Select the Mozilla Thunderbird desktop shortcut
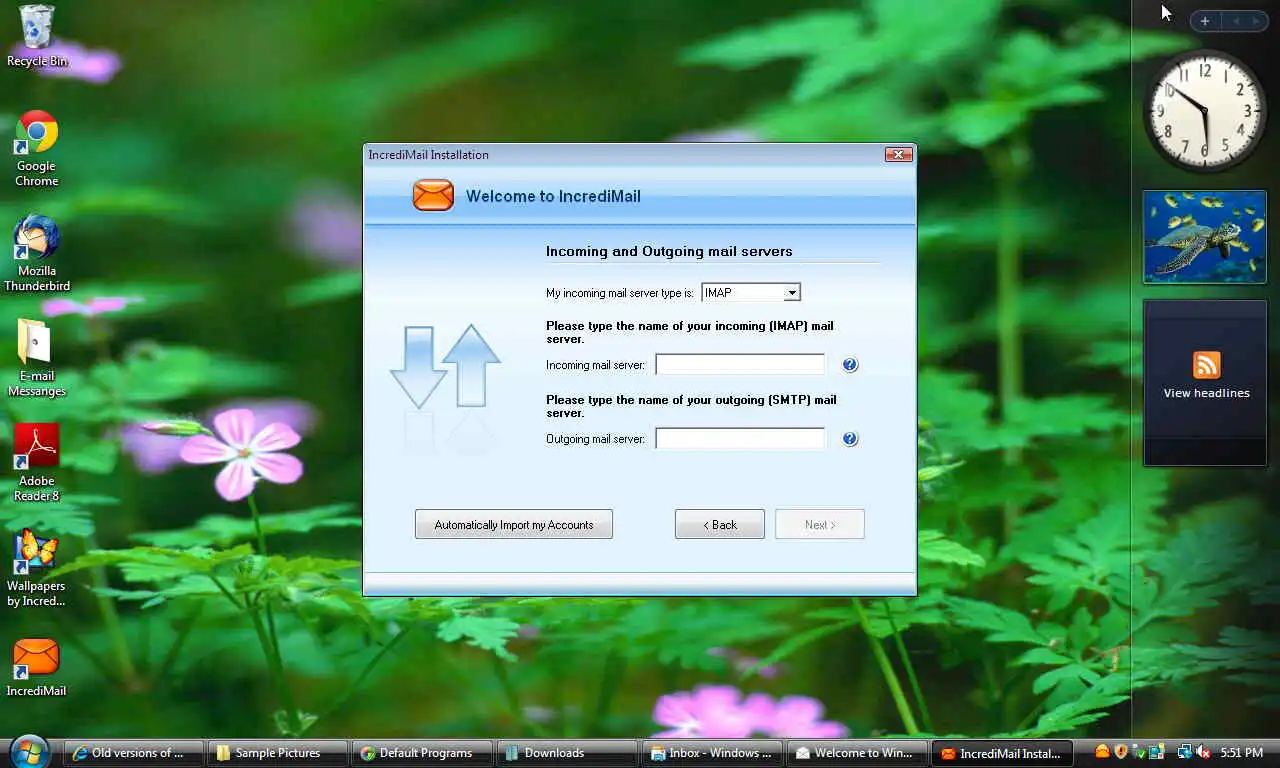This screenshot has width=1280, height=768. 37,253
